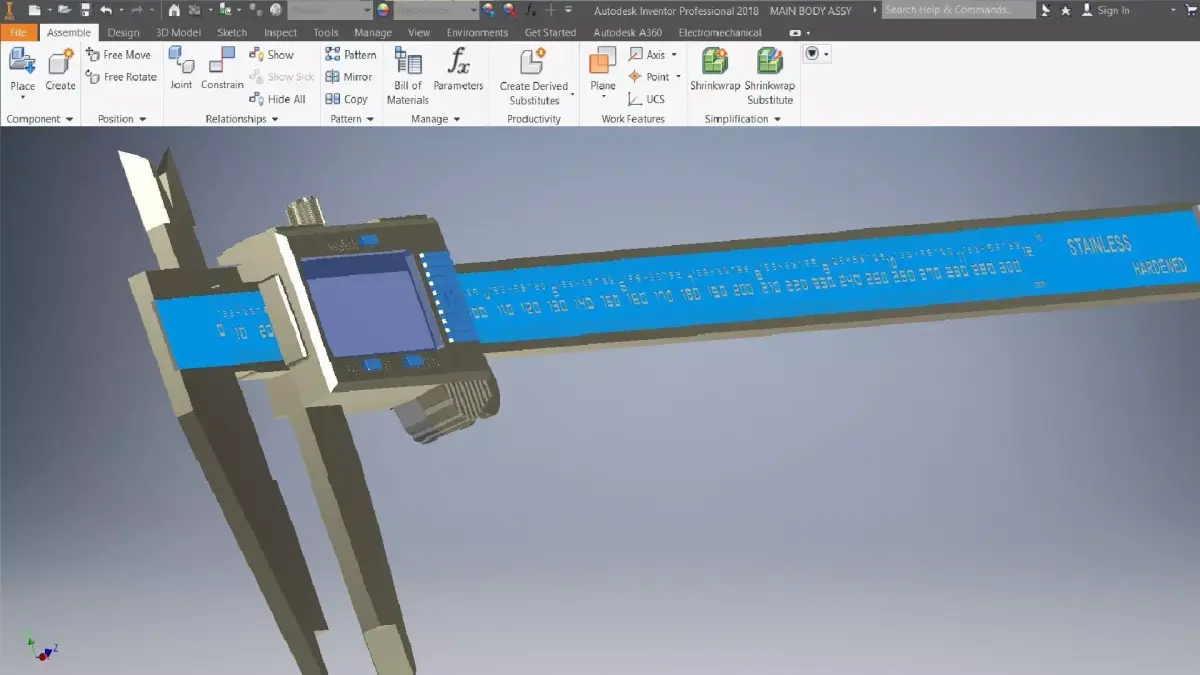This screenshot has height=675, width=1200.
Task: Click the appearance color wheel icon
Action: (382, 10)
